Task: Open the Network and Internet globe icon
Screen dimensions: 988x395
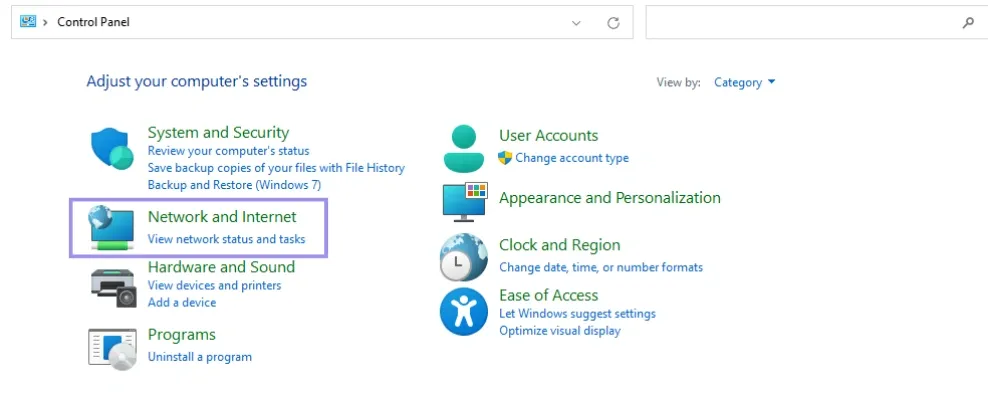Action: click(x=112, y=227)
